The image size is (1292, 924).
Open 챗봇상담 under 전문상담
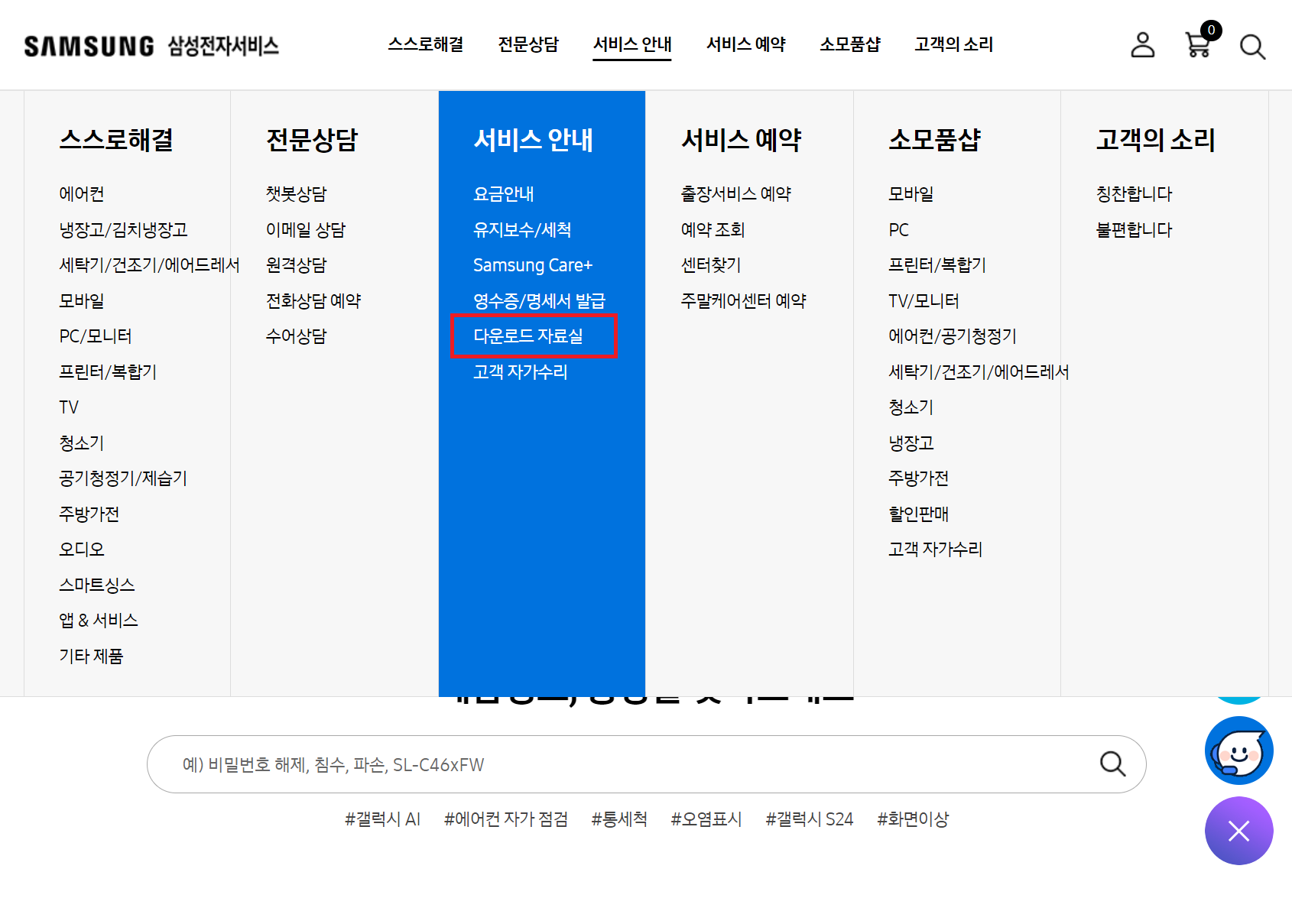297,193
